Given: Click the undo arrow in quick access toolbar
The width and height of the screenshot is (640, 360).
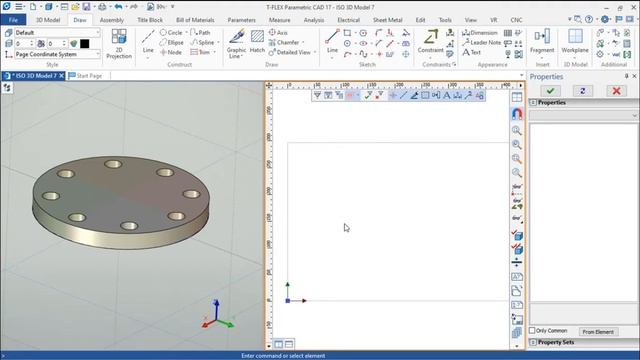Looking at the screenshot, I should tap(118, 7).
